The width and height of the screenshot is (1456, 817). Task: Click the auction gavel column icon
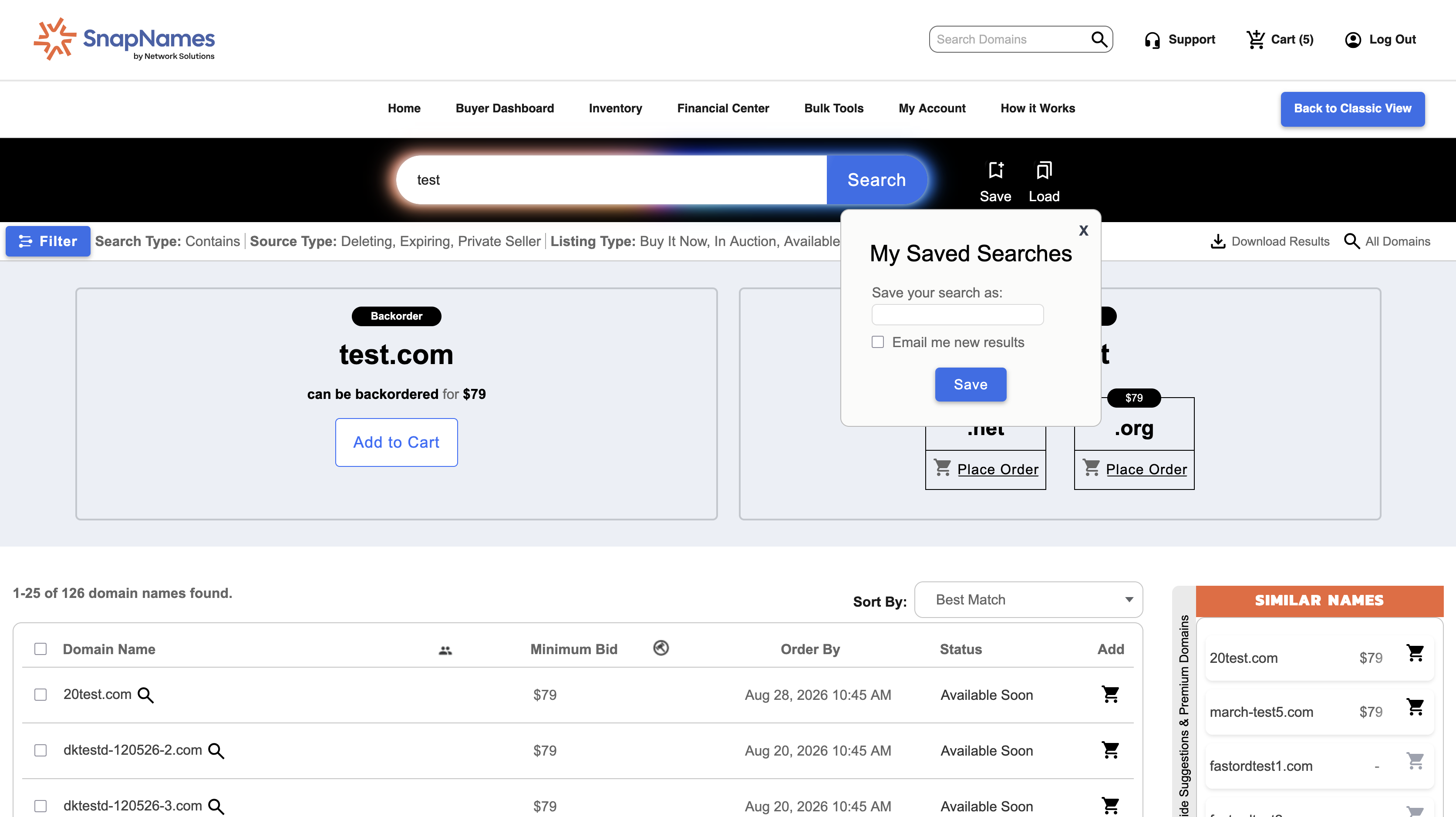pos(661,648)
